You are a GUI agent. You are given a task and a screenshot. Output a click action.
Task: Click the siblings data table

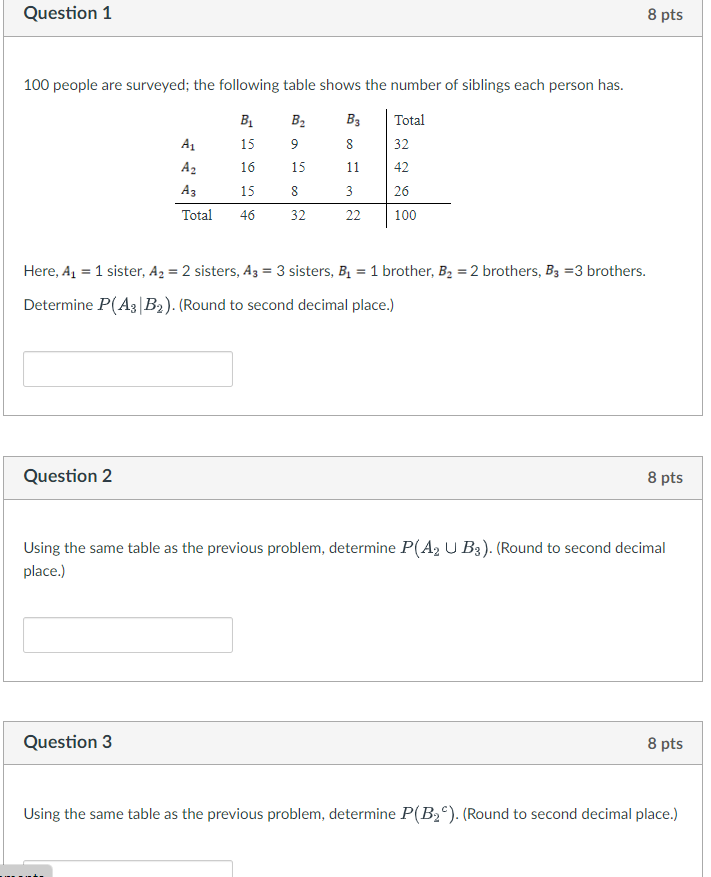300,167
